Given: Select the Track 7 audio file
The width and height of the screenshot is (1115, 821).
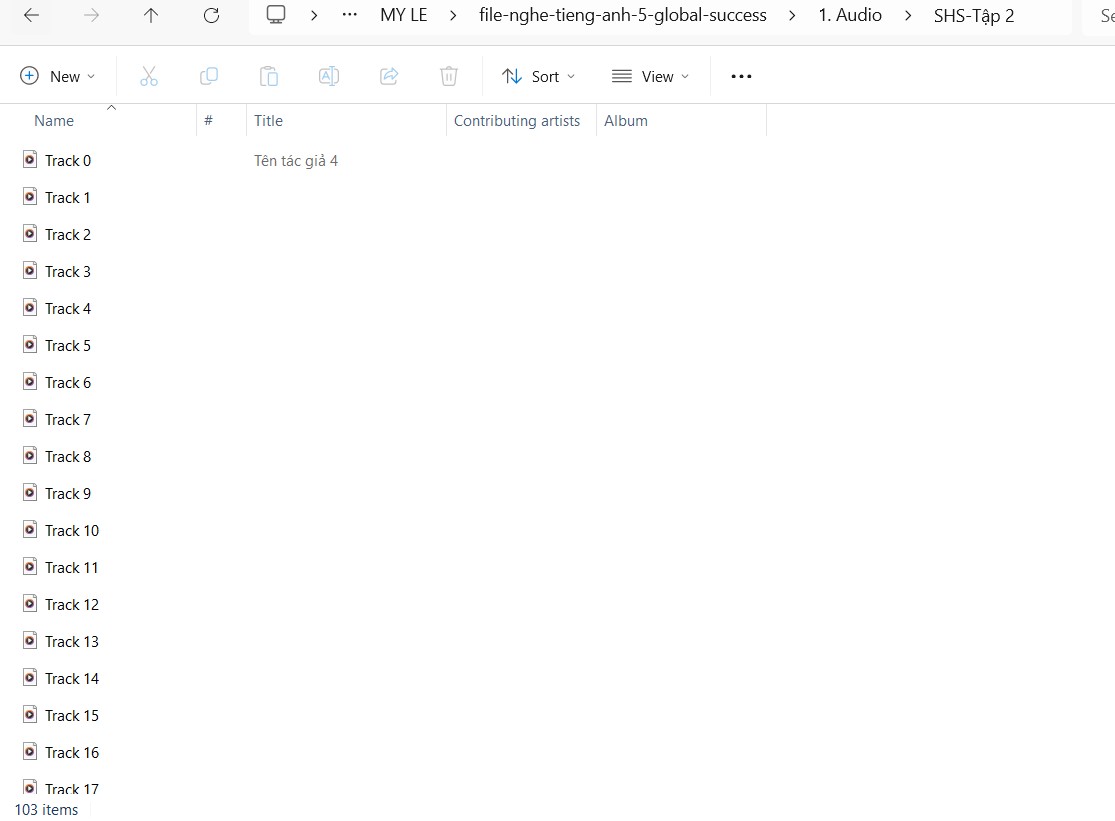Looking at the screenshot, I should click(68, 419).
